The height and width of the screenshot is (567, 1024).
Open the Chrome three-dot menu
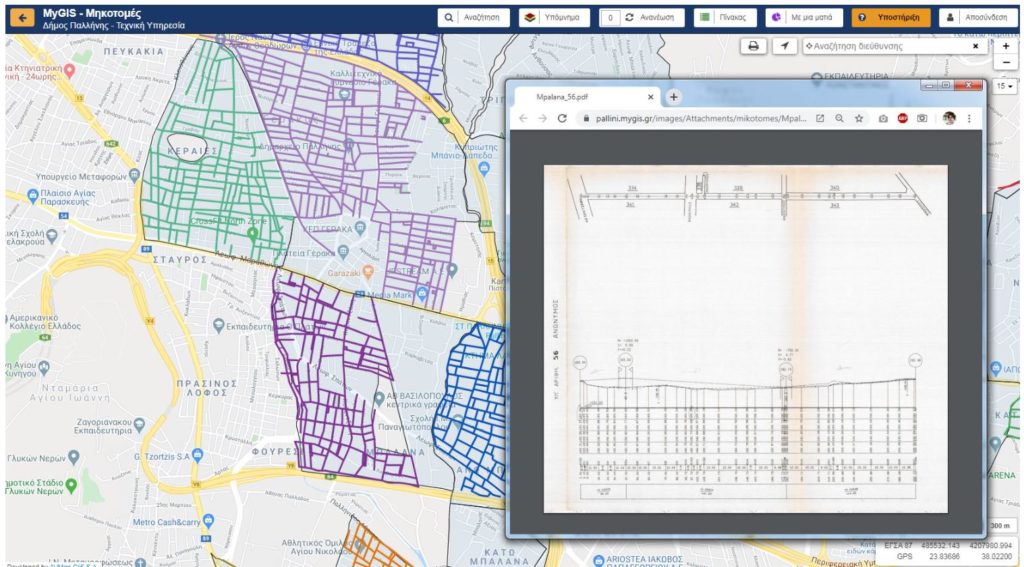coord(968,118)
